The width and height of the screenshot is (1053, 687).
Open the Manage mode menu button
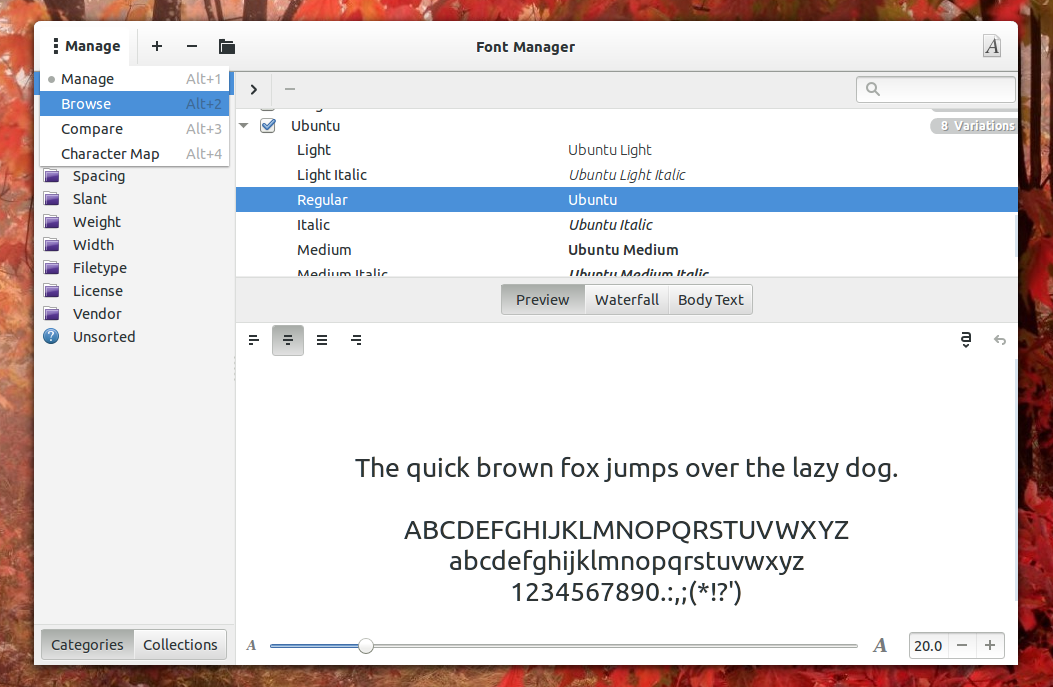87,46
